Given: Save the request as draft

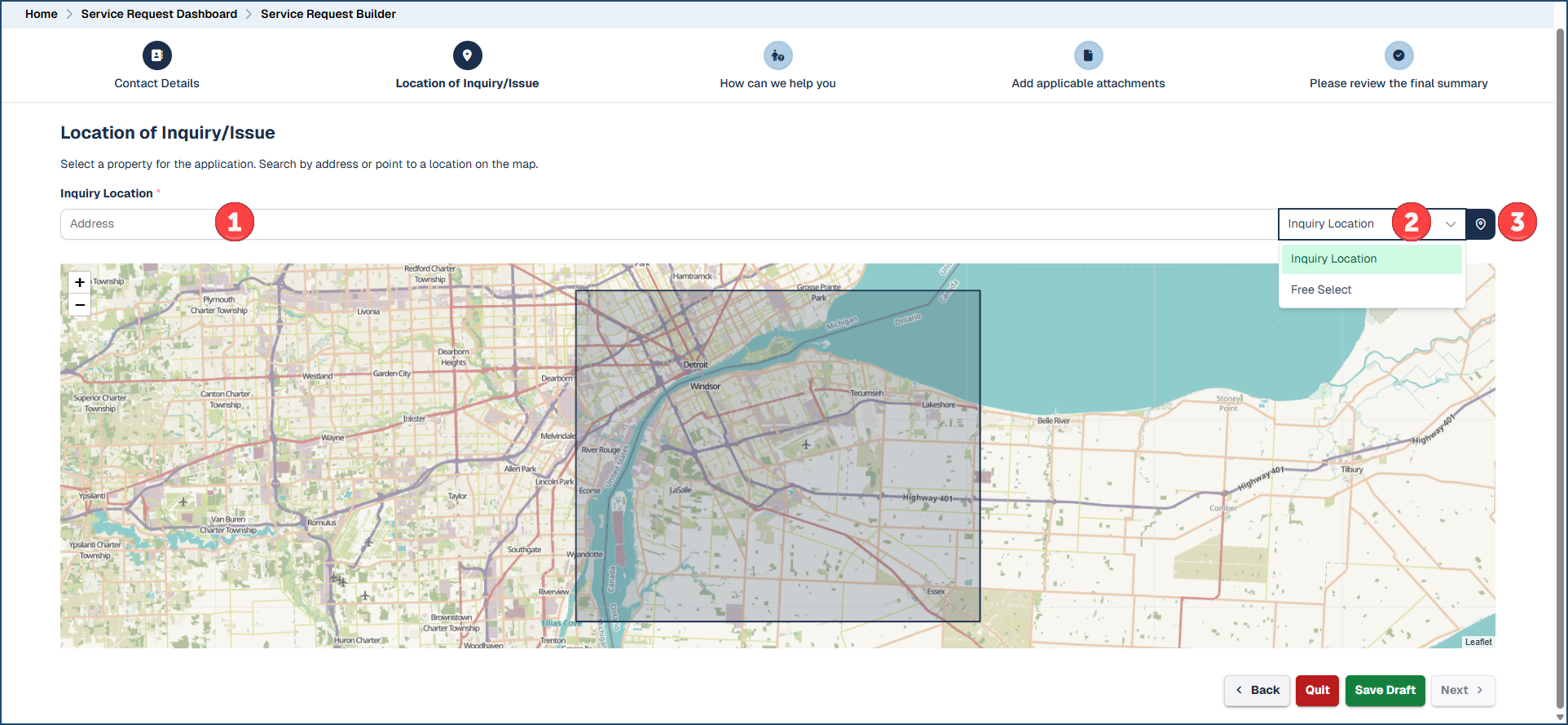Looking at the screenshot, I should [1385, 690].
